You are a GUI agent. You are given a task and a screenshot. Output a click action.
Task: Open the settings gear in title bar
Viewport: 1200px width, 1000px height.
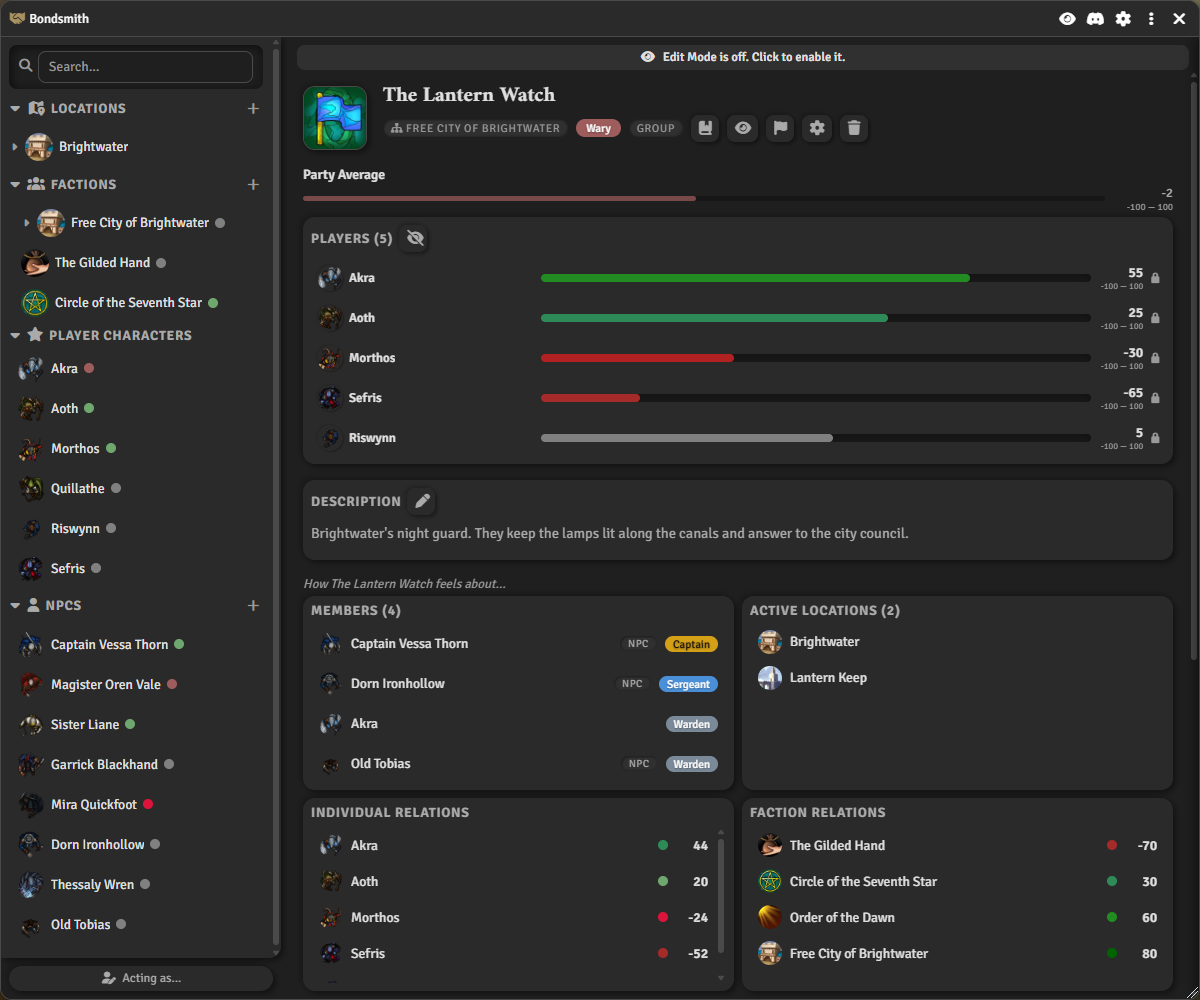(x=1123, y=19)
